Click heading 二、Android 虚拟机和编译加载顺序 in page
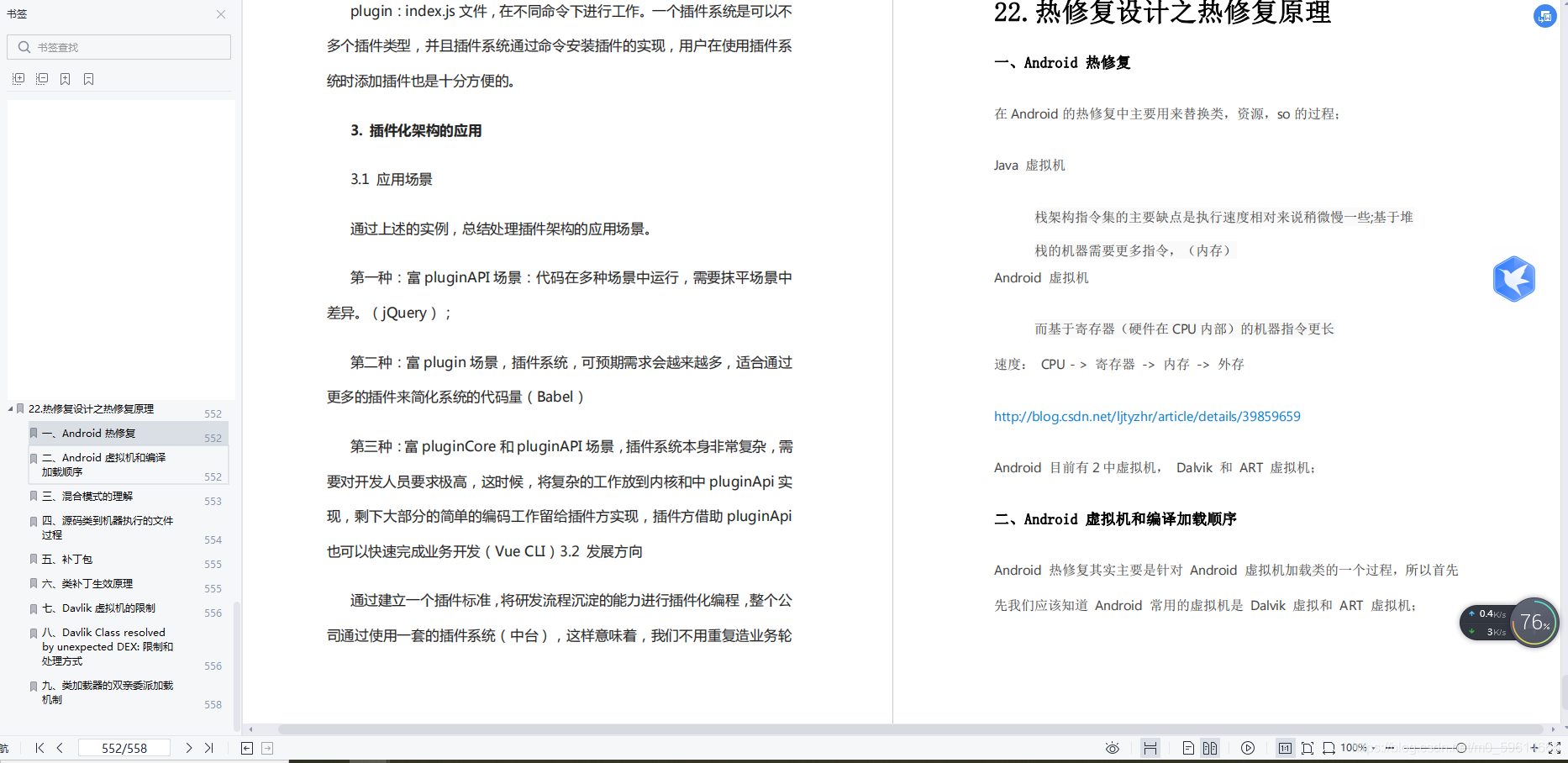1568x763 pixels. click(x=1115, y=519)
